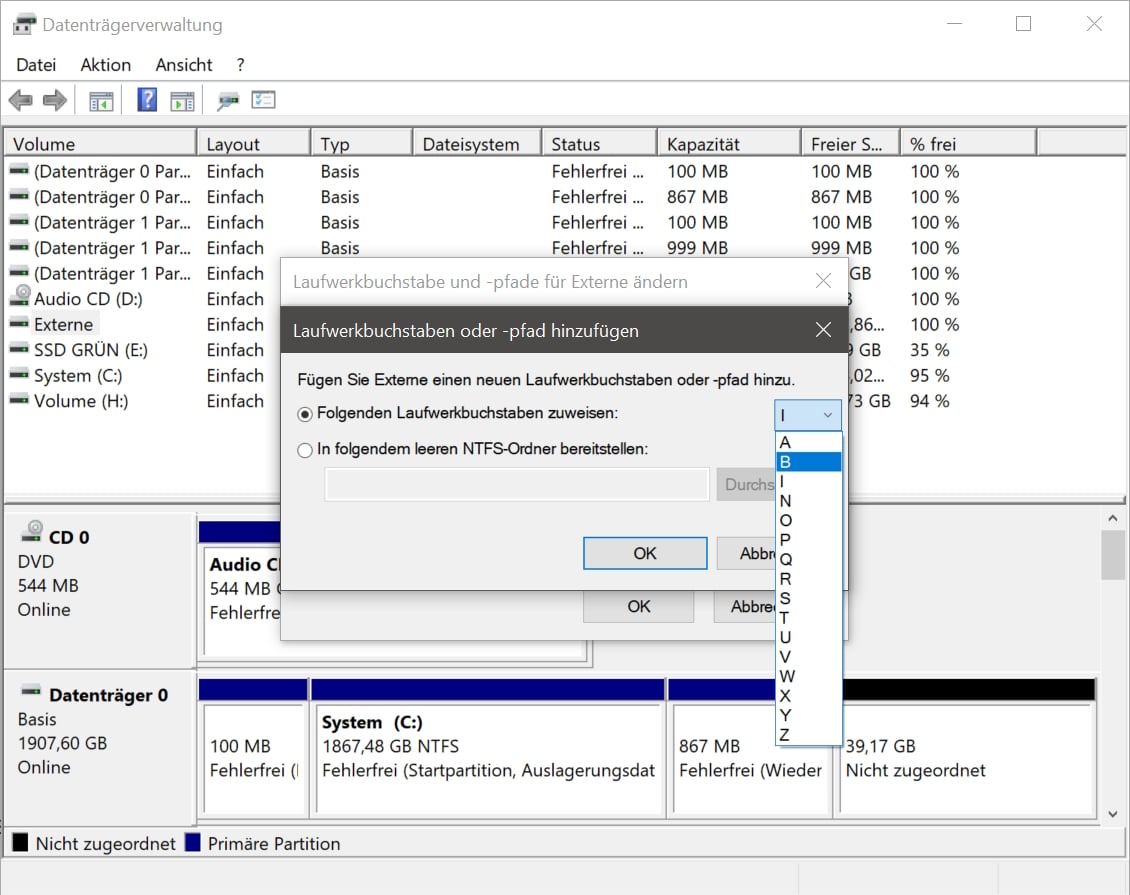Choose drive letter U from list
Screen dimensions: 1130x895
click(x=809, y=637)
